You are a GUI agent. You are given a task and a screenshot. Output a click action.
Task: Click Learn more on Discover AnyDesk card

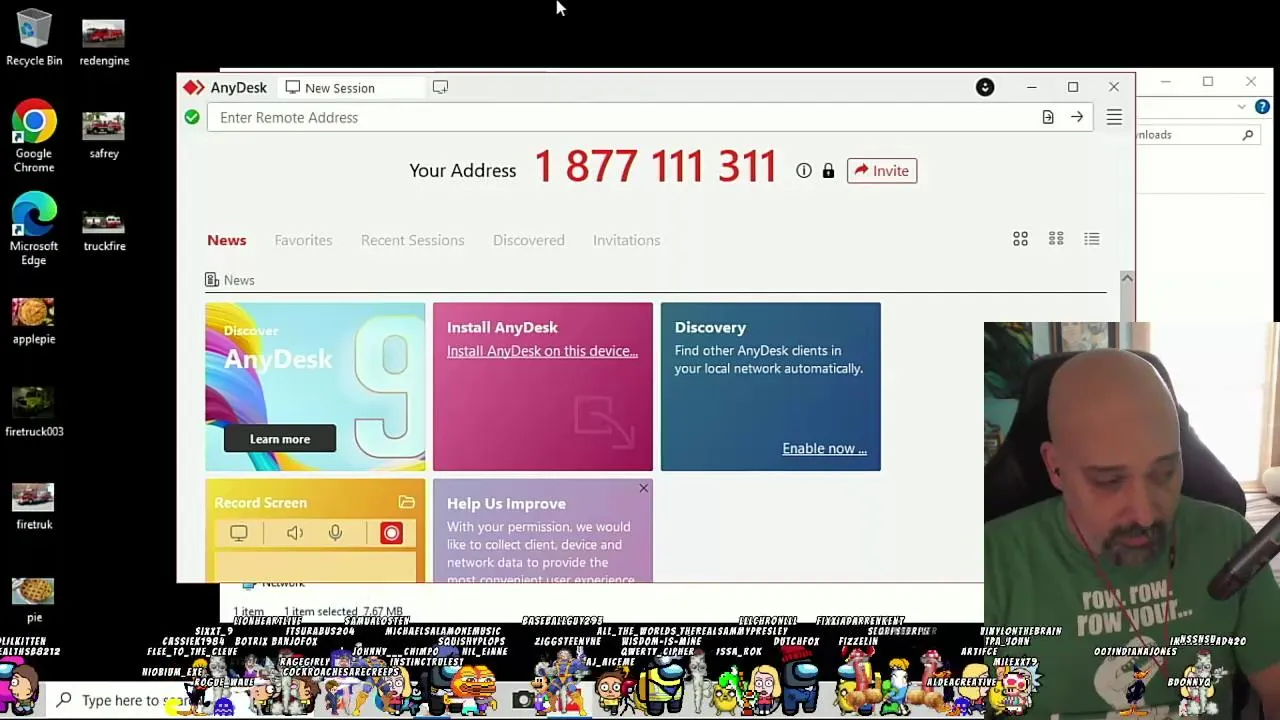[280, 439]
